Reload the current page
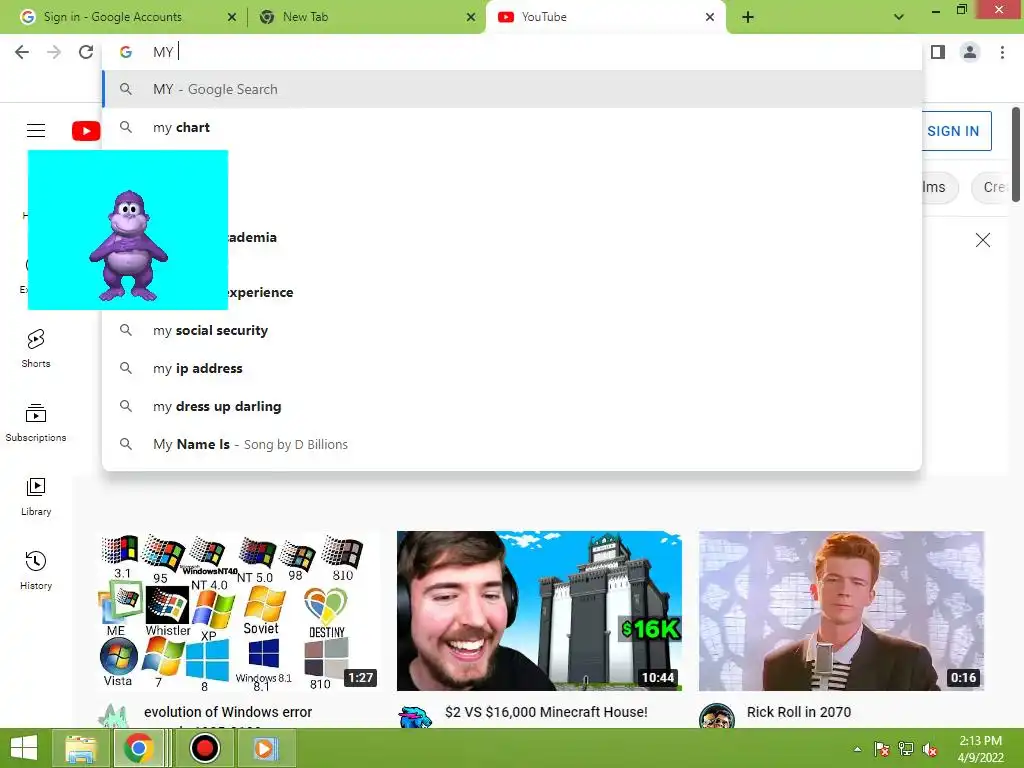Viewport: 1024px width, 768px height. pos(86,52)
